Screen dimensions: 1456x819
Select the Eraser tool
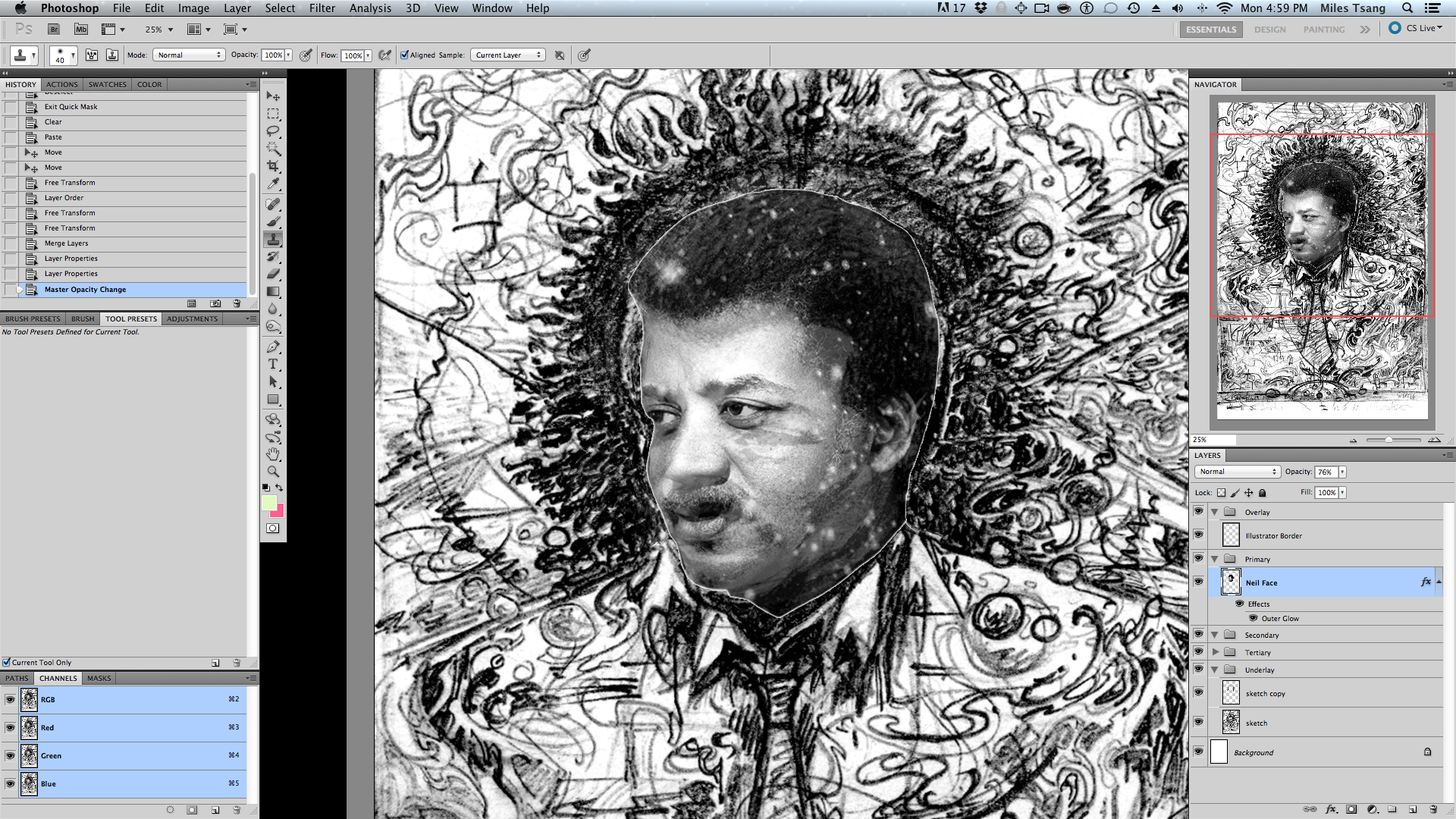click(x=273, y=274)
